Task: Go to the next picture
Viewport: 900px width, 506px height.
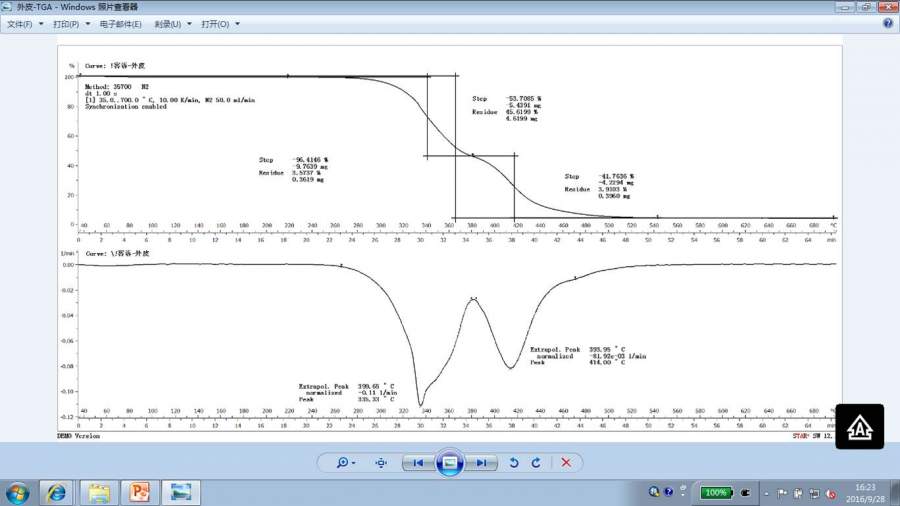Action: tap(482, 462)
